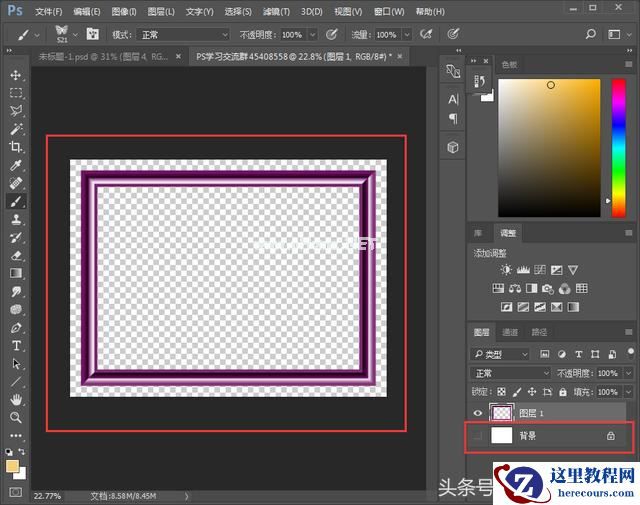640x505 pixels.
Task: Select the Hand tool
Action: [16, 399]
